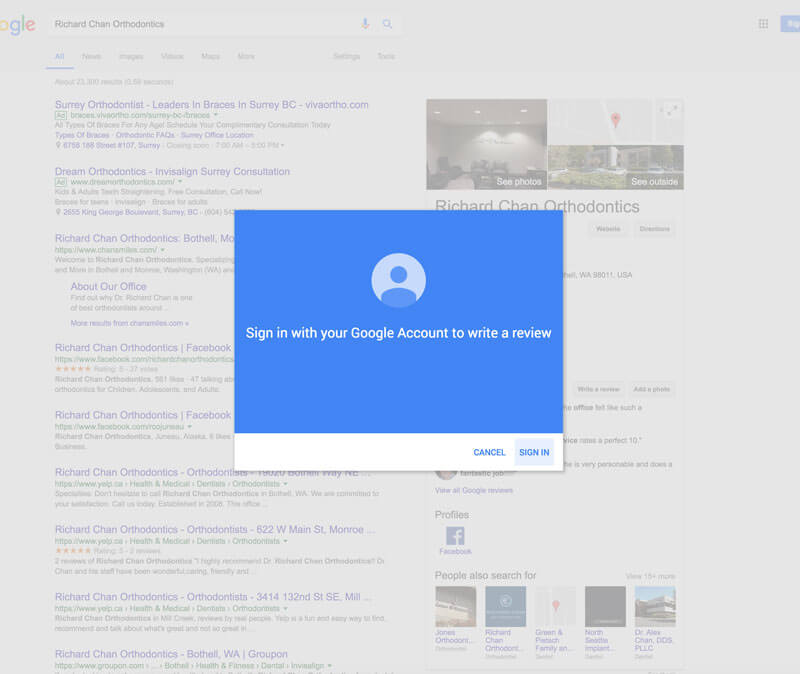Image resolution: width=800 pixels, height=674 pixels.
Task: Click the Add a photo button
Action: [x=652, y=389]
